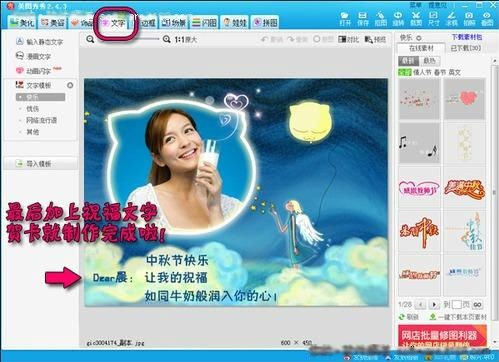
Task: Open the 边框 tab
Action: (x=145, y=22)
